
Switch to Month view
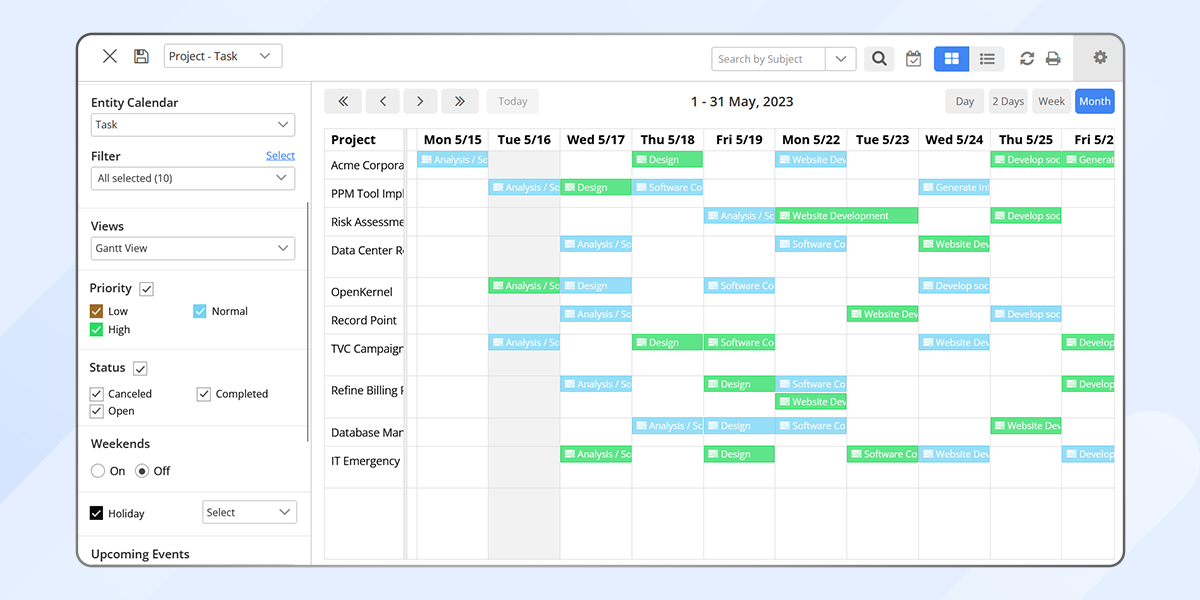tap(1095, 101)
